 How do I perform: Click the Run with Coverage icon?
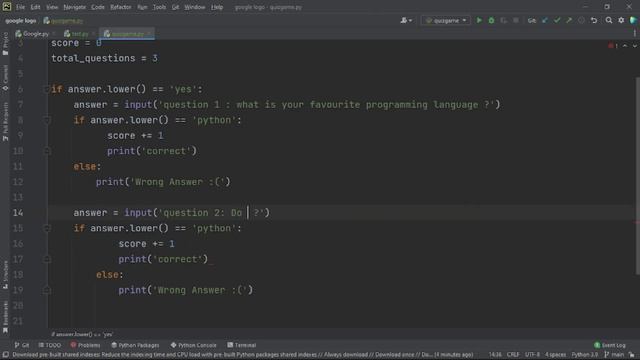pyautogui.click(x=504, y=20)
